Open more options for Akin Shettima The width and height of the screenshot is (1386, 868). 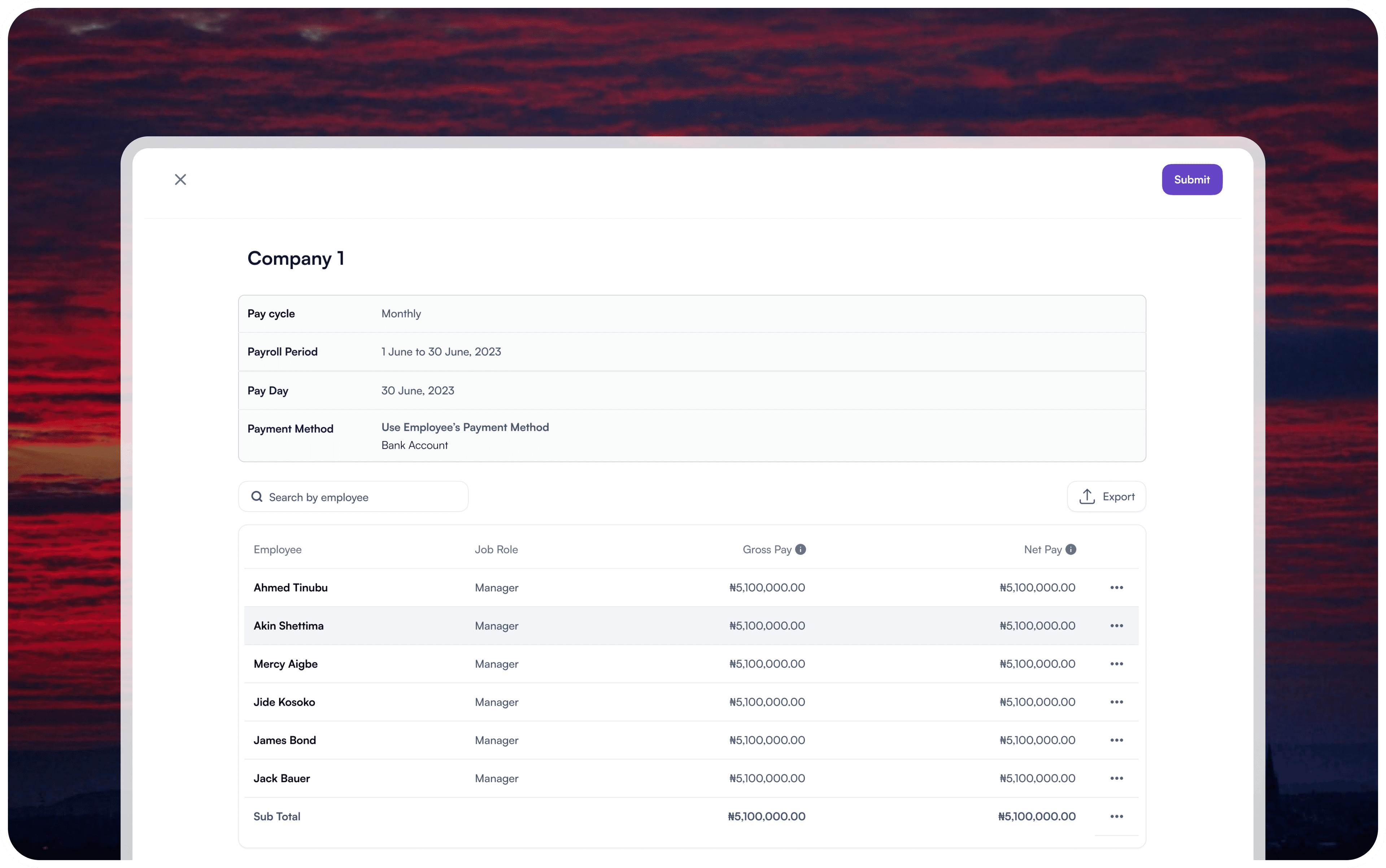[x=1116, y=626]
